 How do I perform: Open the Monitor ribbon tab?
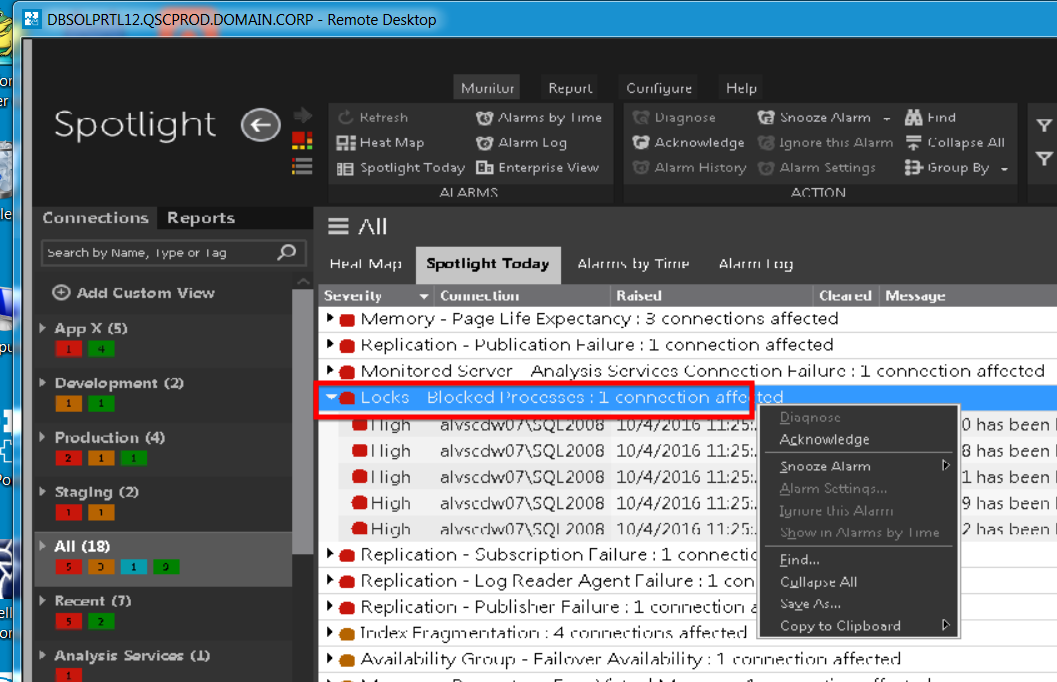[487, 88]
